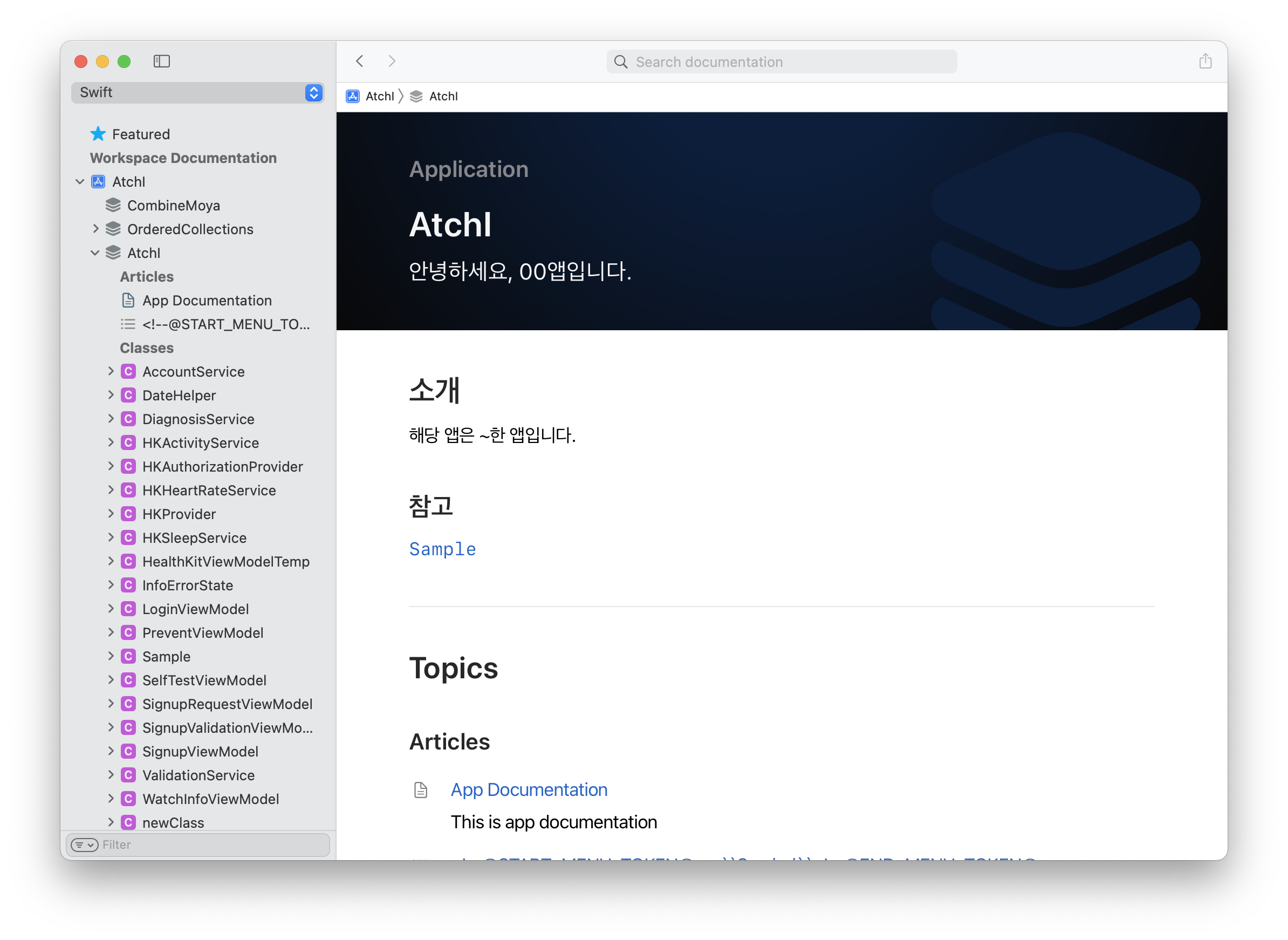Open the Sample link under 참고
The width and height of the screenshot is (1288, 940).
coord(442,549)
